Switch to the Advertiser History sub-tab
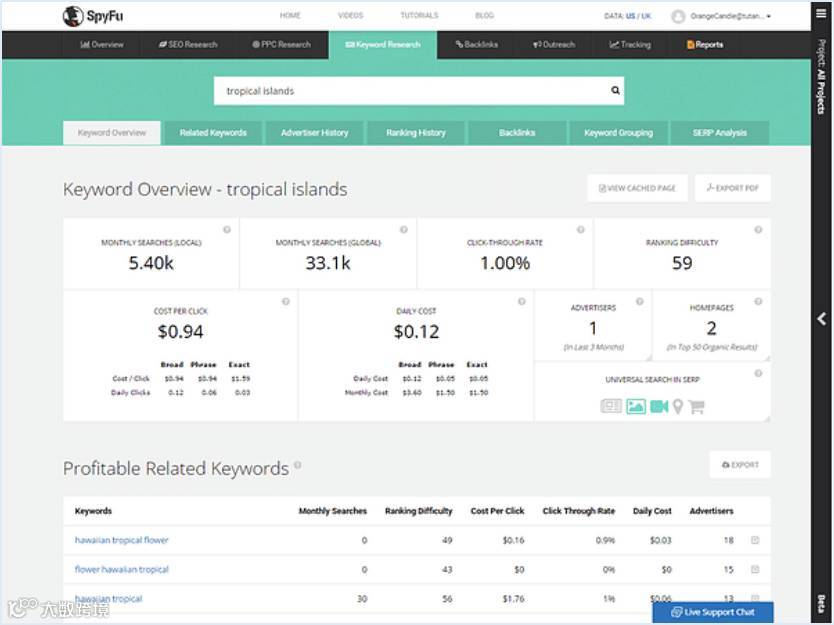 314,133
